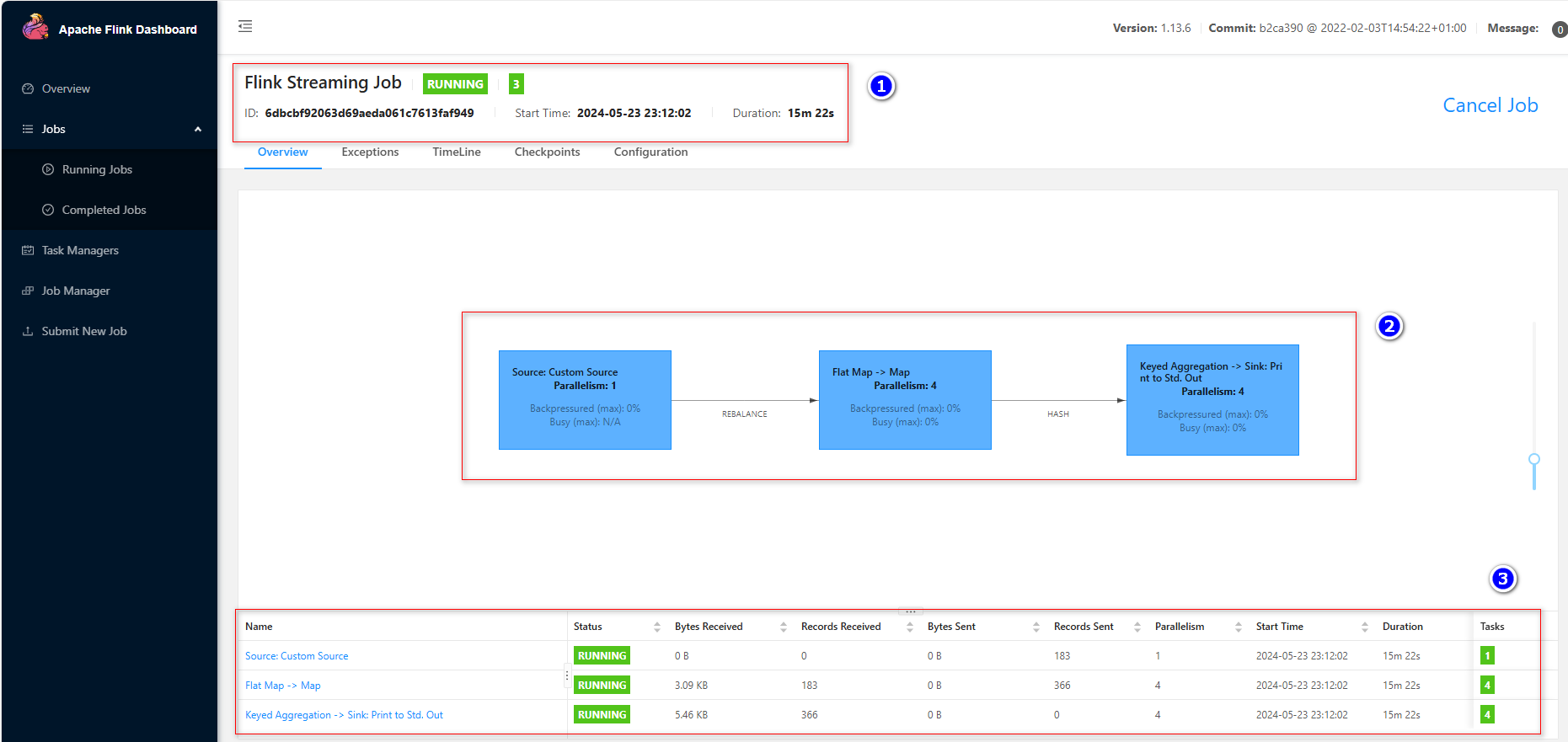Collapse the Jobs submenu
Viewport: 1568px width, 742px height.
tap(110, 129)
